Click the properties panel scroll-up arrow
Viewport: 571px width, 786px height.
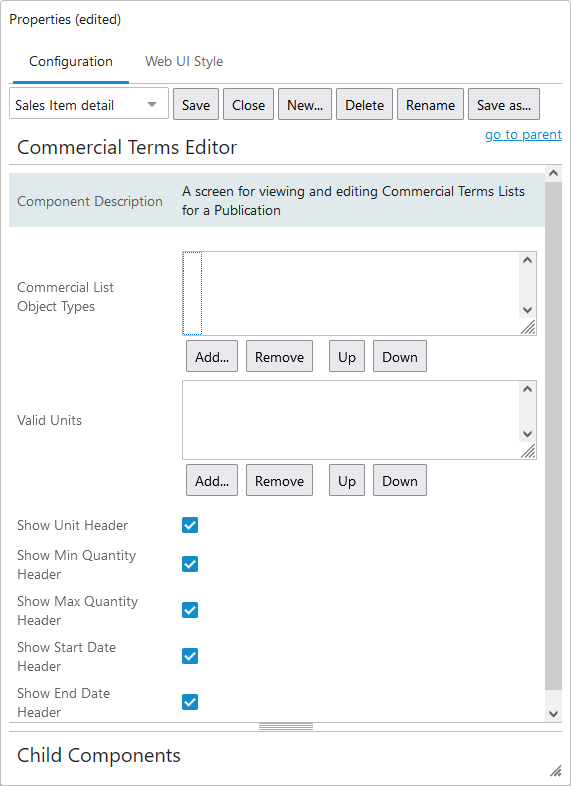click(x=553, y=173)
